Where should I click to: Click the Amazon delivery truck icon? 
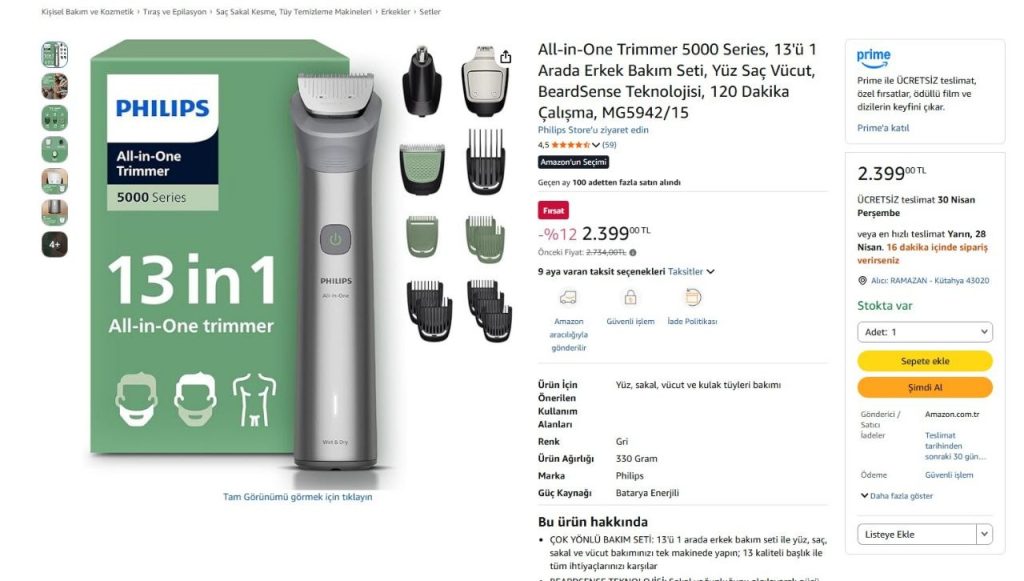(568, 298)
